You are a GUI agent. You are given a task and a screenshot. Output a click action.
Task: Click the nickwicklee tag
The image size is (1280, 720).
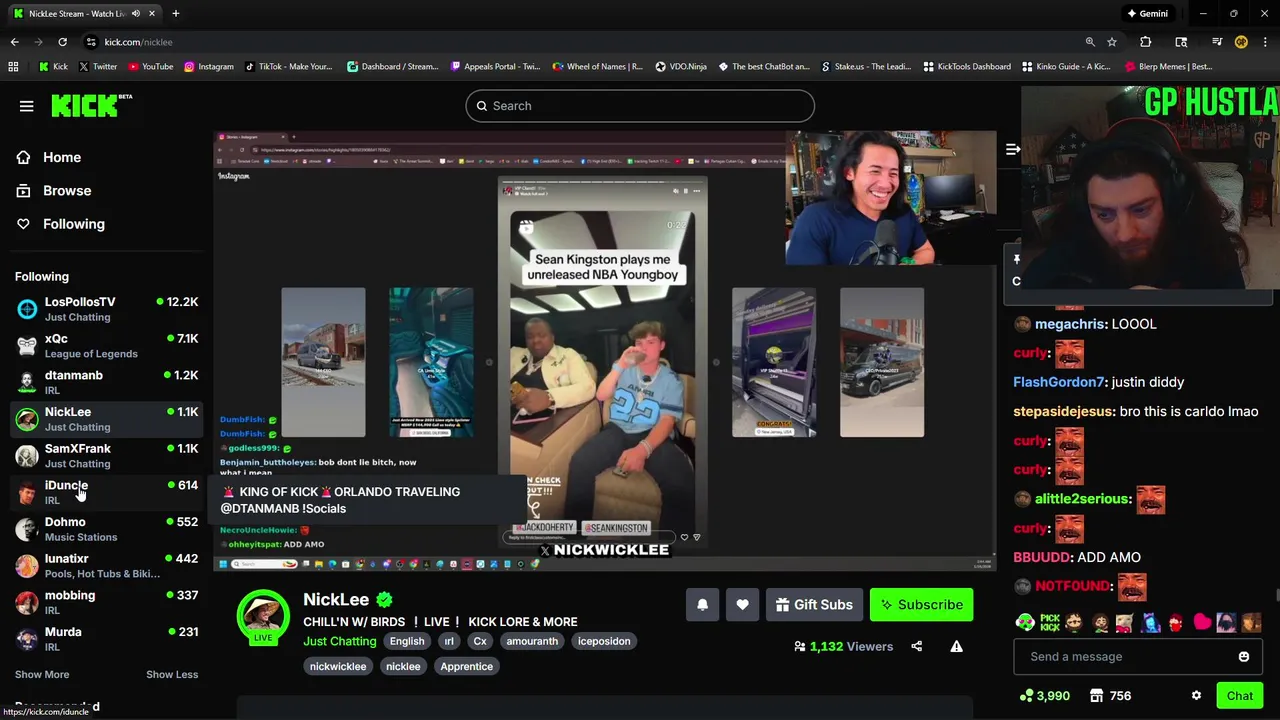[x=338, y=666]
